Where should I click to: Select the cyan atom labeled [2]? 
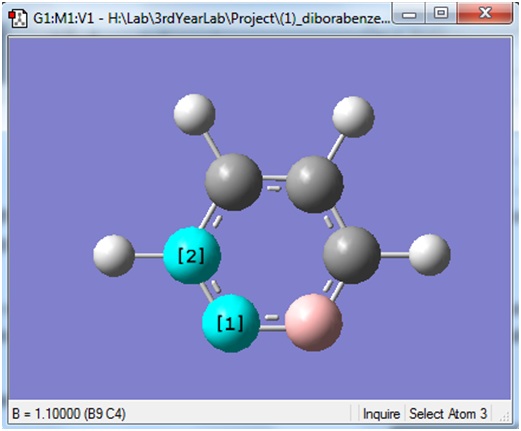(x=192, y=255)
